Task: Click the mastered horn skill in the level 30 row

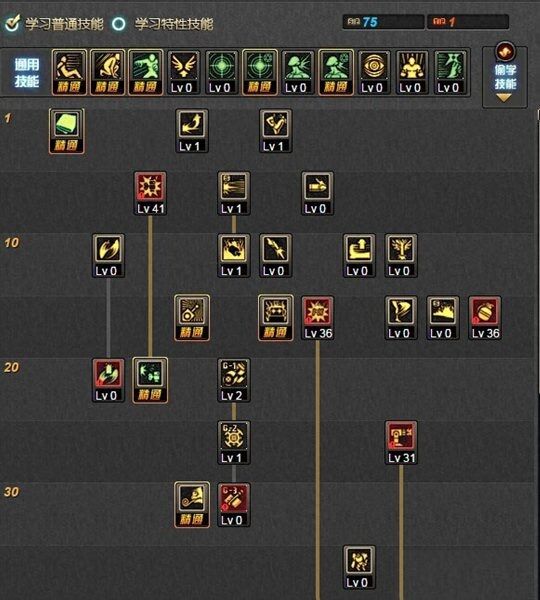Action: click(x=192, y=505)
